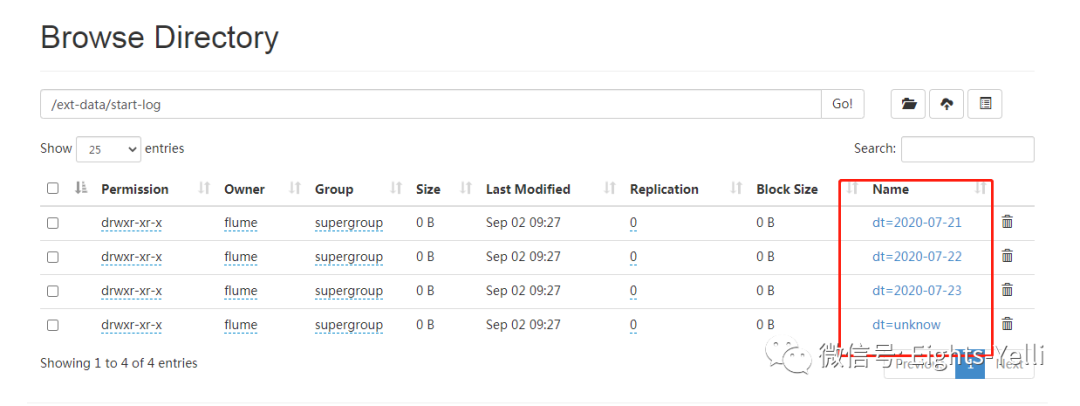Viewport: 1080px width, 406px height.
Task: Click Last Modified cell of dt=2020-07-22 row
Action: click(523, 256)
